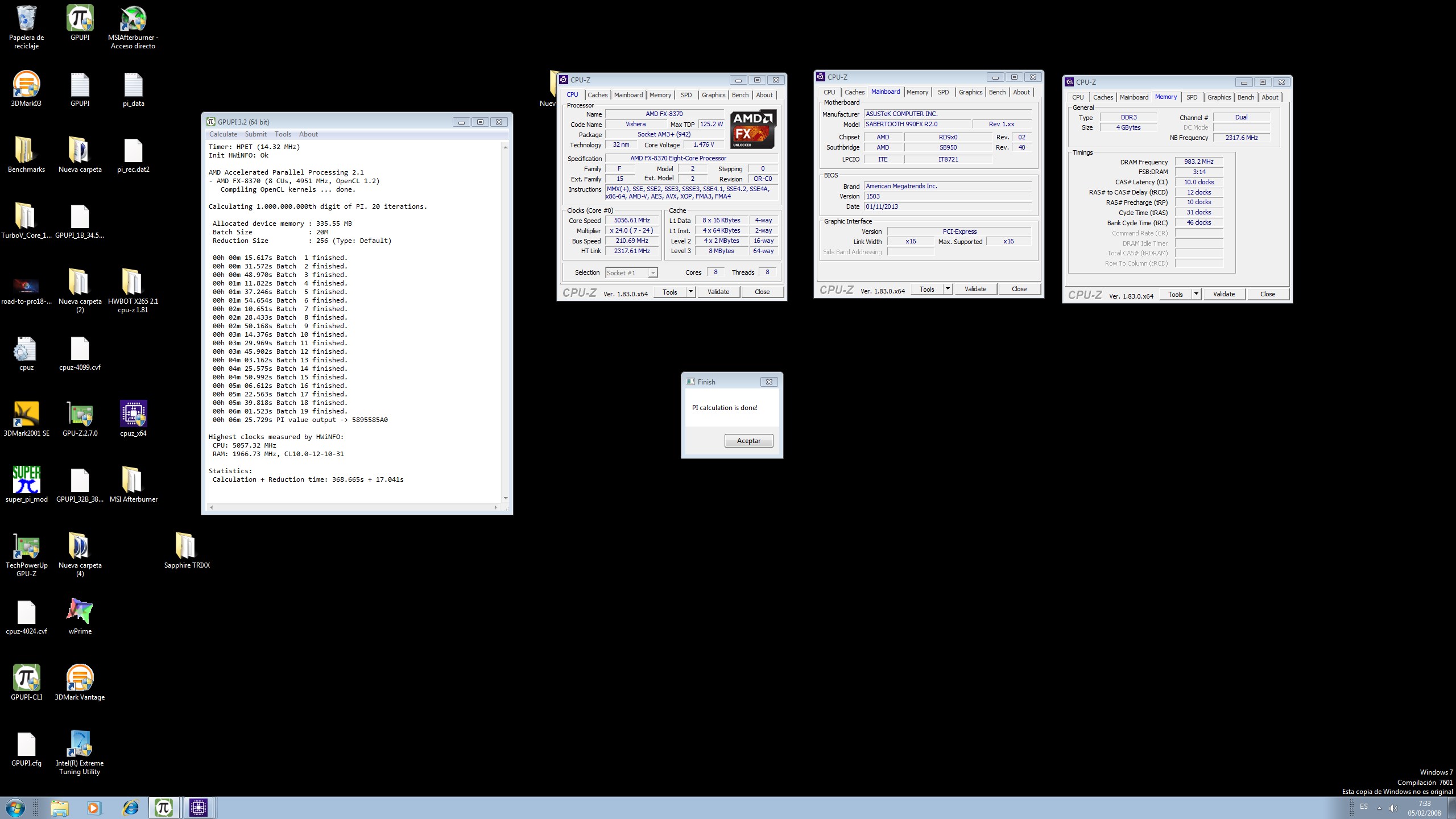Launch wPrime desktop icon
1456x819 pixels.
coord(80,617)
